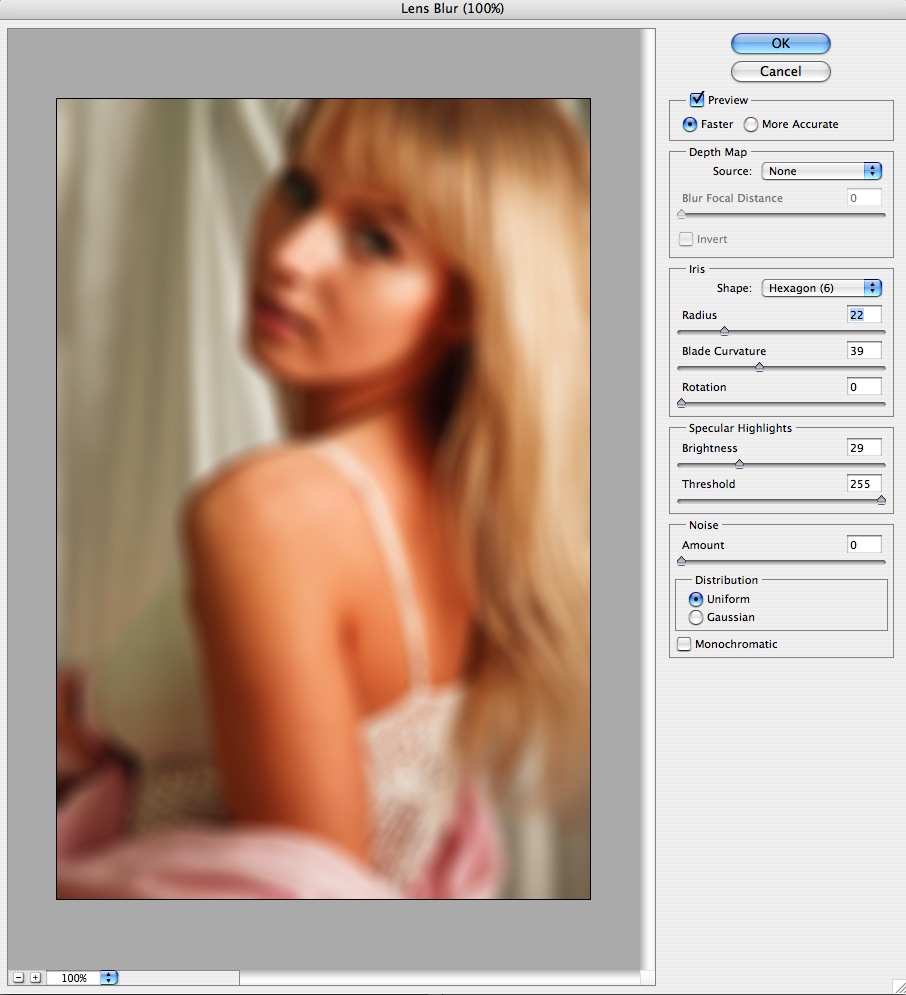This screenshot has height=995, width=906.
Task: Enable the Monochromatic checkbox
Action: [684, 644]
